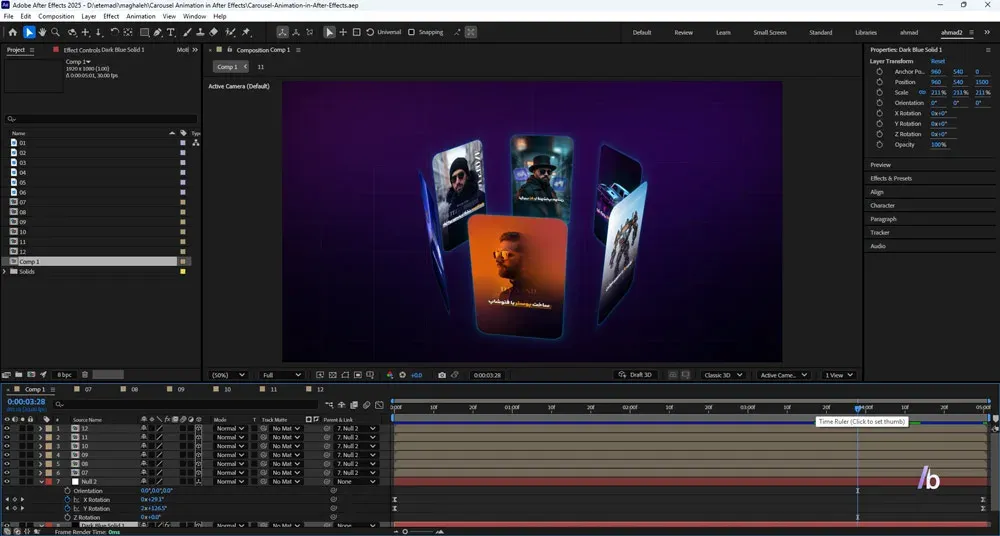
Task: Click the Project panel search field
Action: tap(102, 119)
